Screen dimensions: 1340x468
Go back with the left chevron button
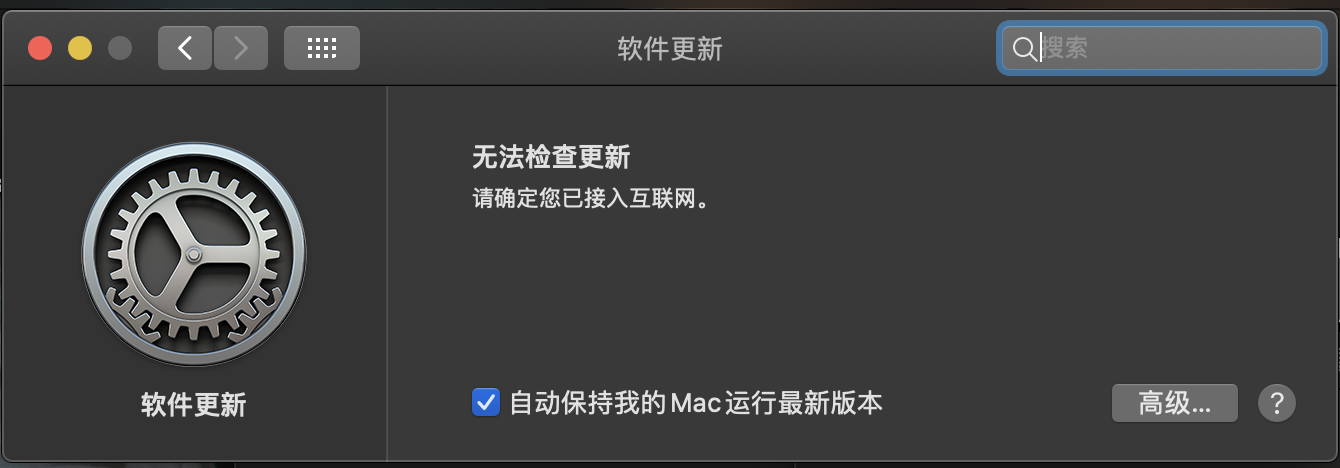tap(185, 48)
